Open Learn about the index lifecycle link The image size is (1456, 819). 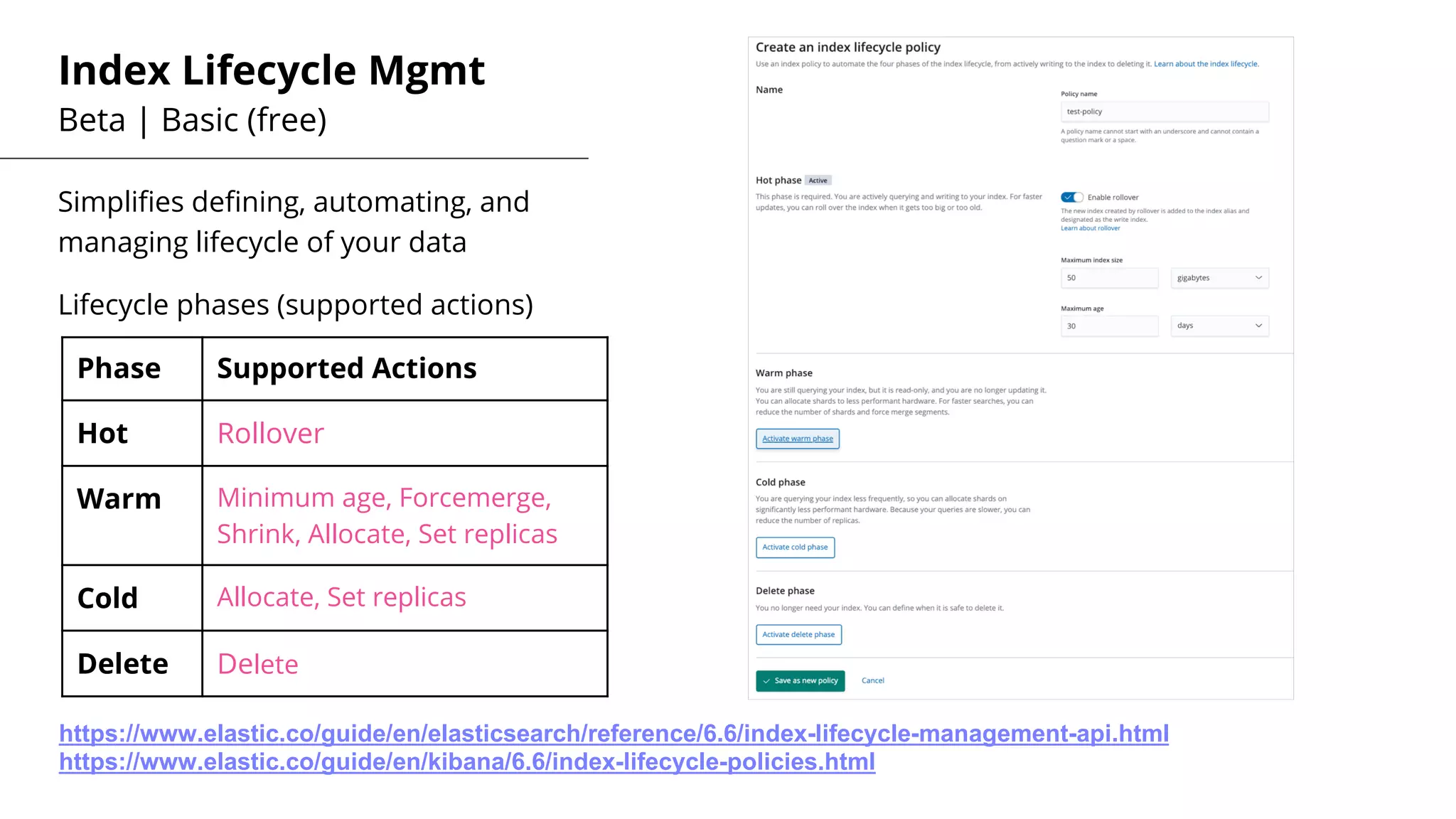pos(1206,64)
